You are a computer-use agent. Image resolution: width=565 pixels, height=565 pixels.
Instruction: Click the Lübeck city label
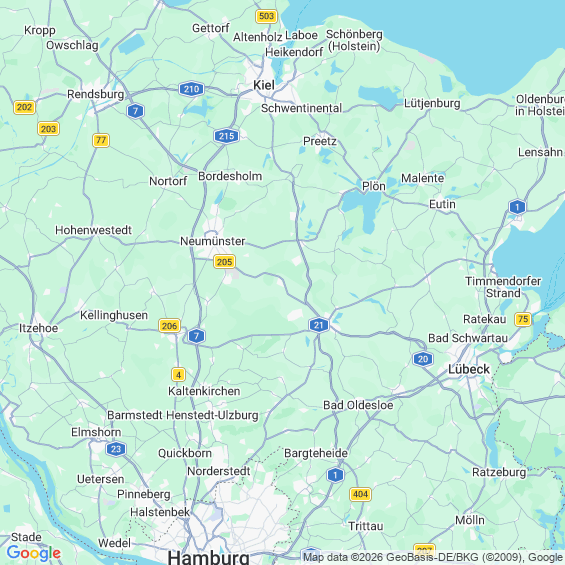pyautogui.click(x=468, y=369)
